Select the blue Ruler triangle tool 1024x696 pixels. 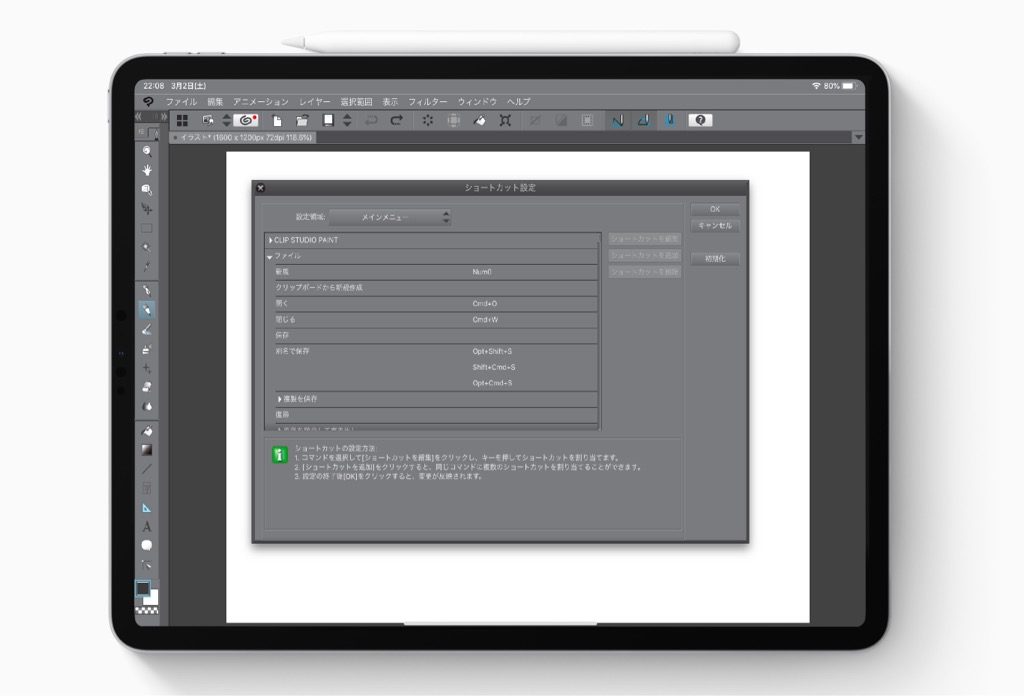pyautogui.click(x=147, y=507)
